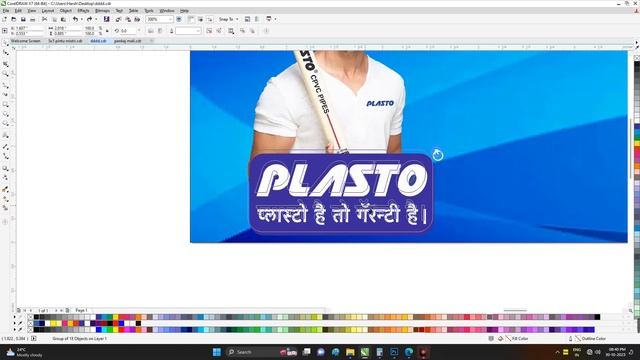The image size is (640, 360).
Task: Click the Redo arrow icon
Action: tap(89, 19)
